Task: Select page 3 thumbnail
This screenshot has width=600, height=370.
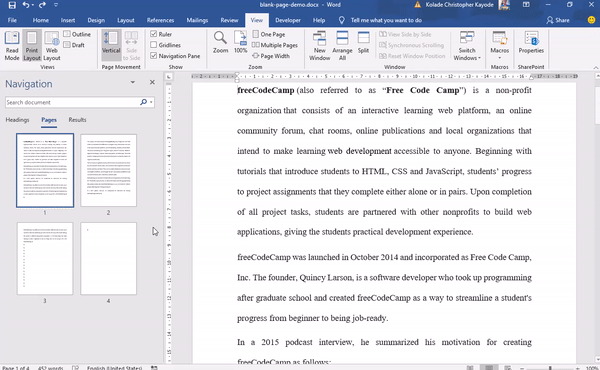Action: pyautogui.click(x=45, y=258)
